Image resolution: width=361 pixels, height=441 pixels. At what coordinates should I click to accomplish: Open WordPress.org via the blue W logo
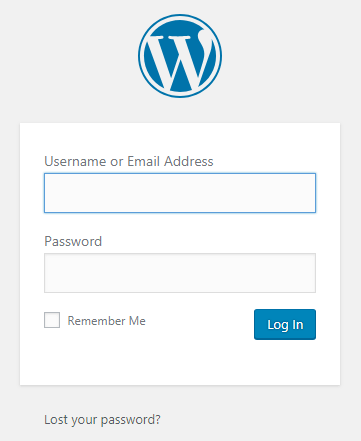coord(180,56)
